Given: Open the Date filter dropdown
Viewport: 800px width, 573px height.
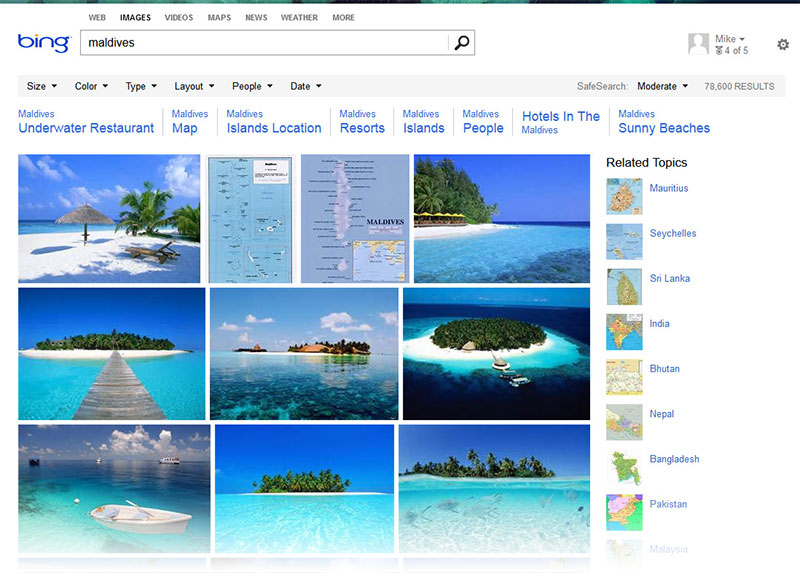Looking at the screenshot, I should pos(305,87).
